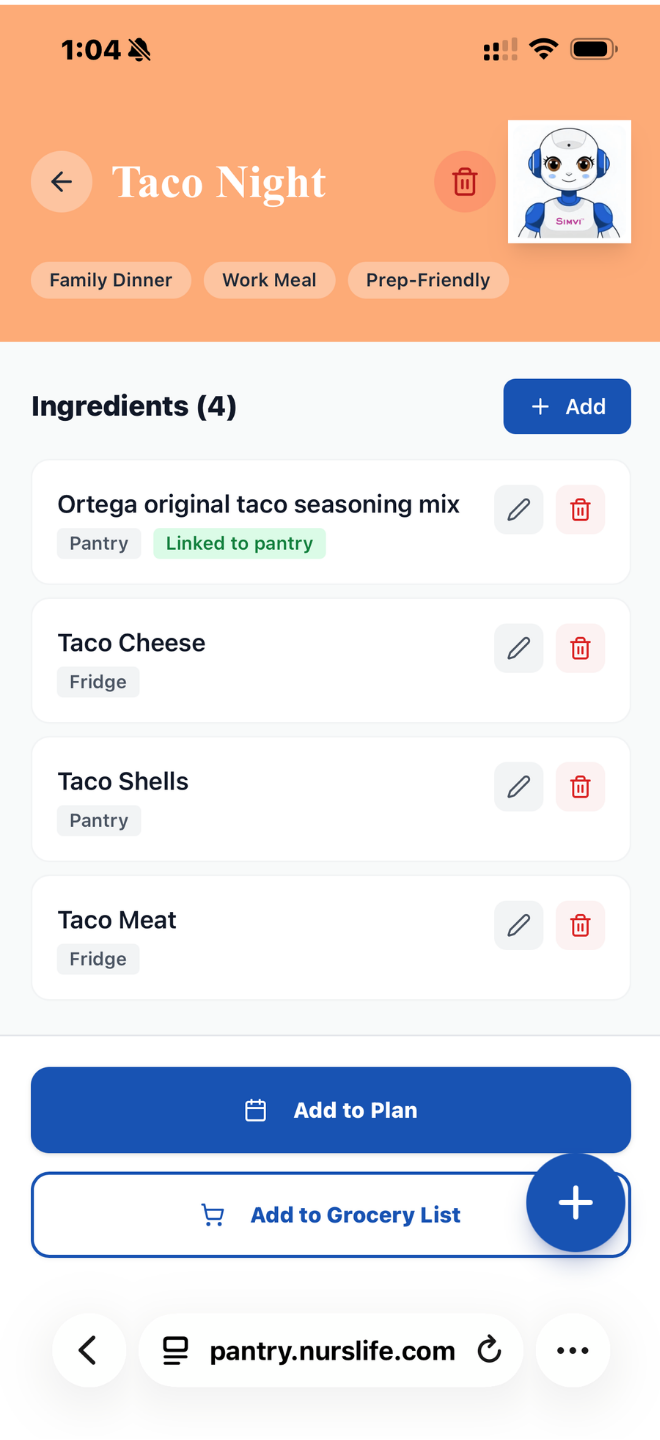Viewport: 660px width, 1440px height.
Task: Open the delete recipe trash icon in header
Action: [x=464, y=182]
